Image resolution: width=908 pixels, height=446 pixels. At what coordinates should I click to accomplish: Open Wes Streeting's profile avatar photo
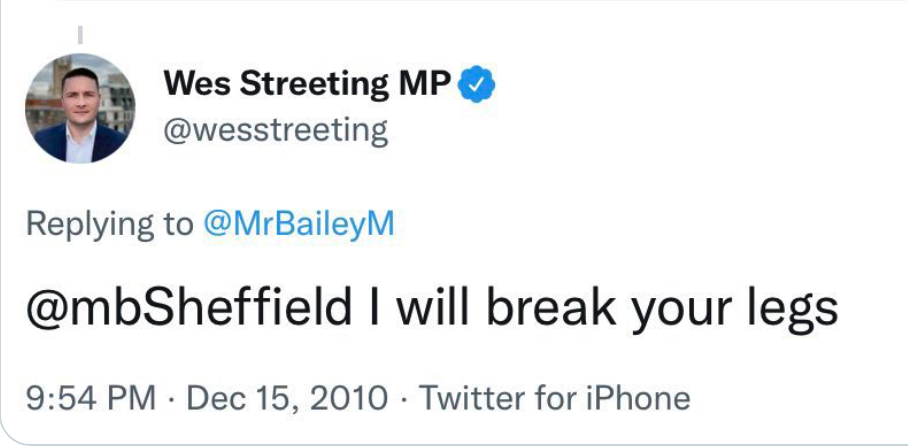click(79, 108)
